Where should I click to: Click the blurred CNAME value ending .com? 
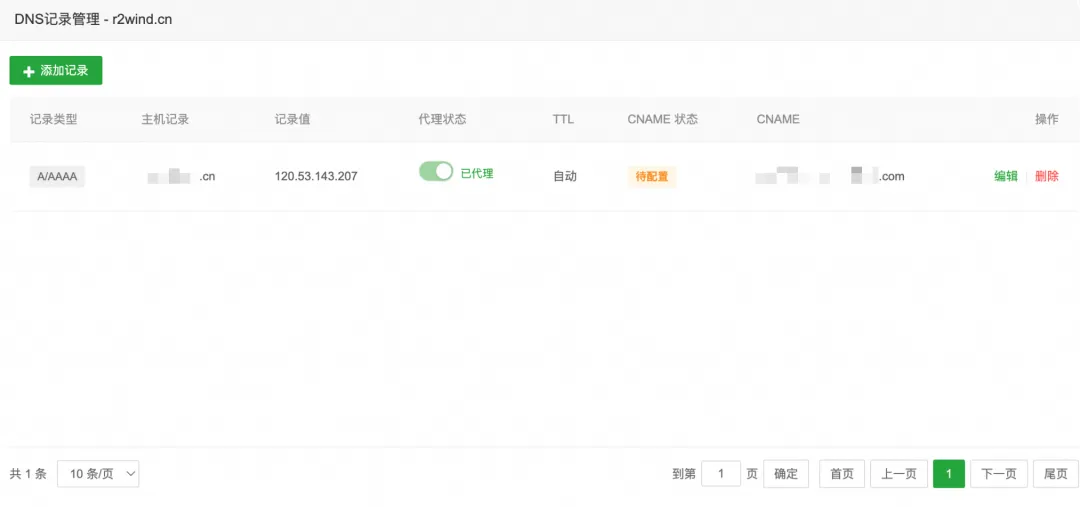tap(830, 176)
